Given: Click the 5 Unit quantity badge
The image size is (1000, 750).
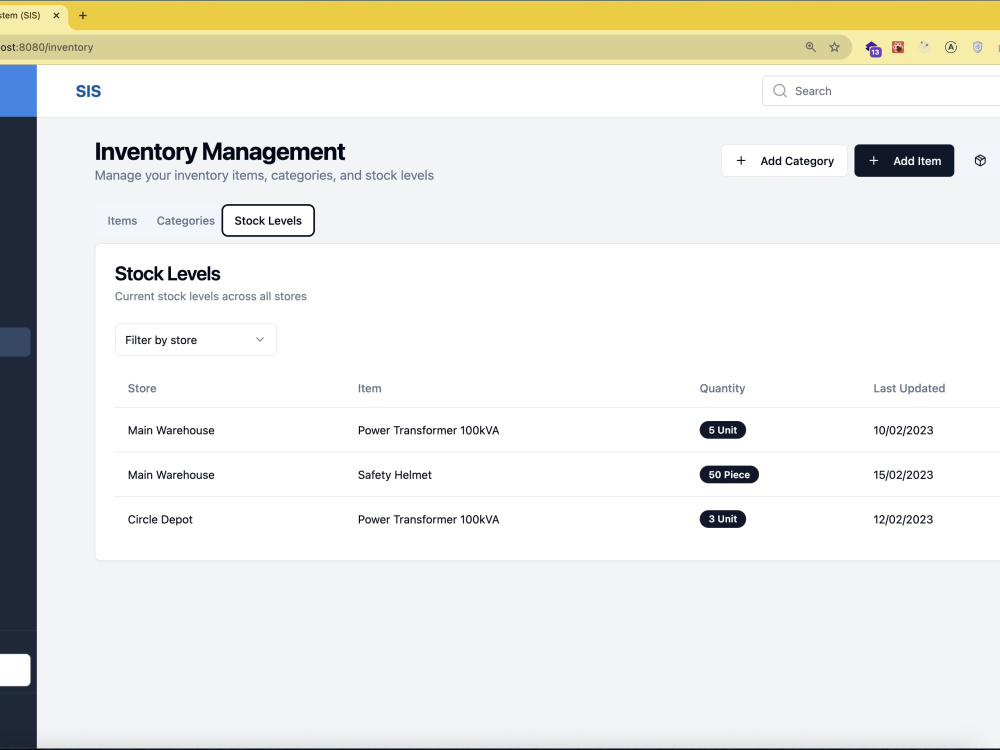Looking at the screenshot, I should tap(723, 430).
